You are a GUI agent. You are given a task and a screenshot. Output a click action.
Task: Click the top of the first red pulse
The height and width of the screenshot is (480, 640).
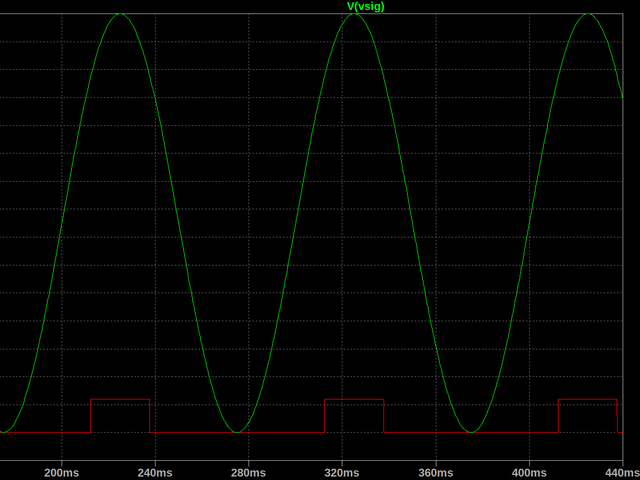[120, 399]
